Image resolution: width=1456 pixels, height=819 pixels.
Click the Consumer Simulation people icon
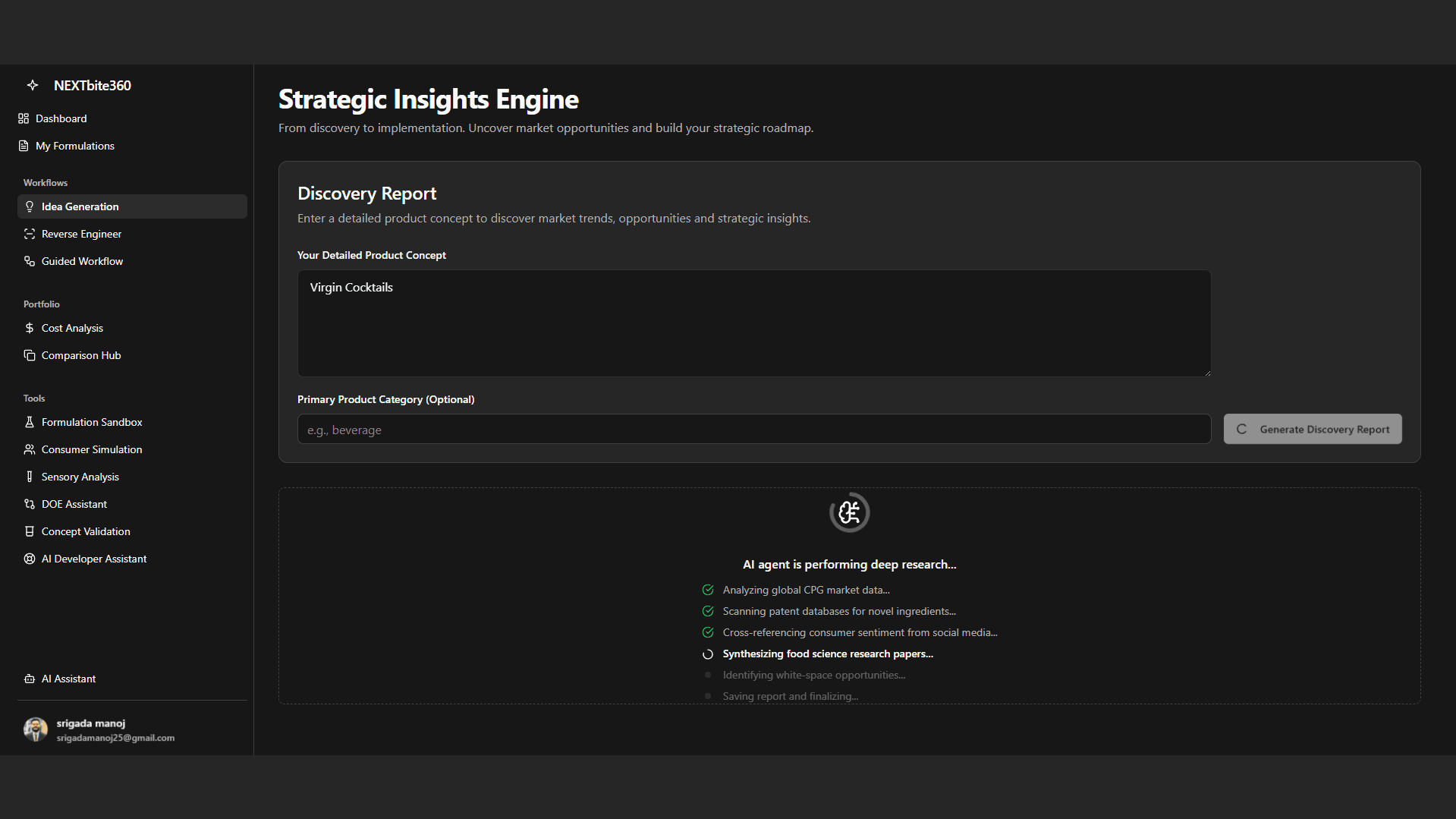[x=30, y=449]
